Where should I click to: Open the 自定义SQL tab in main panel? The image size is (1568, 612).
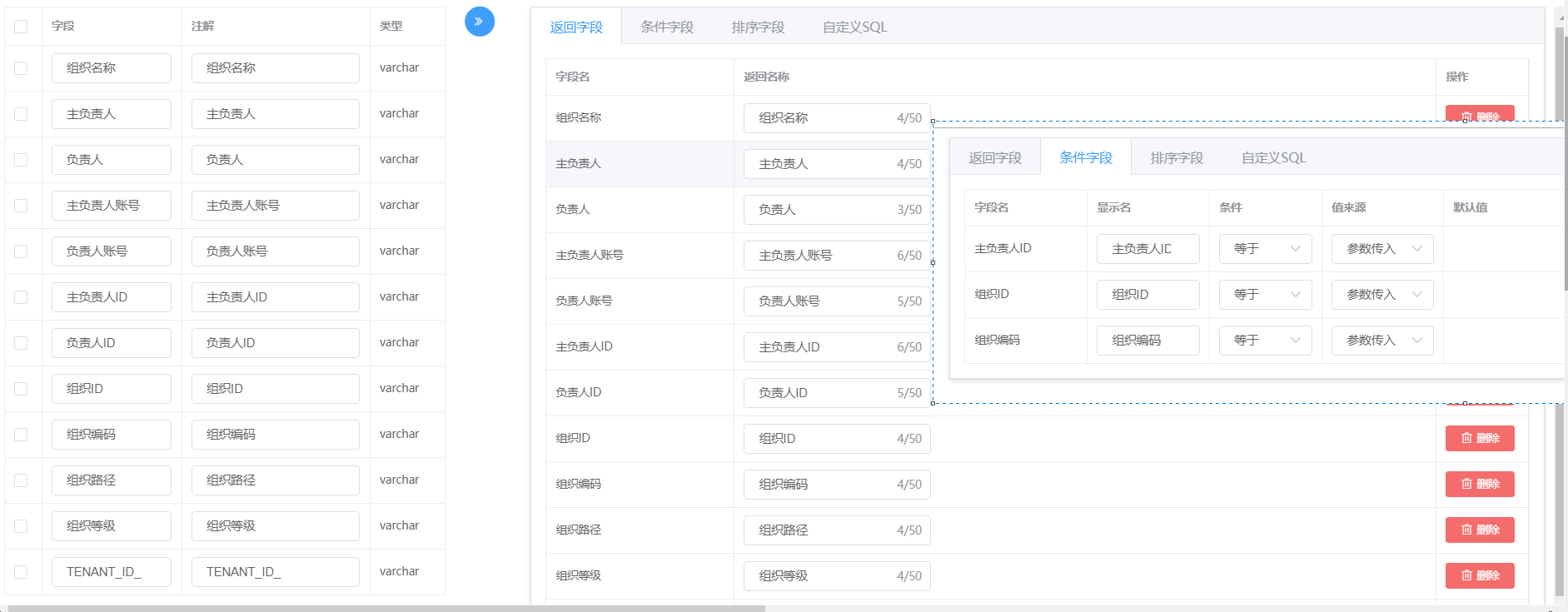pos(854,27)
